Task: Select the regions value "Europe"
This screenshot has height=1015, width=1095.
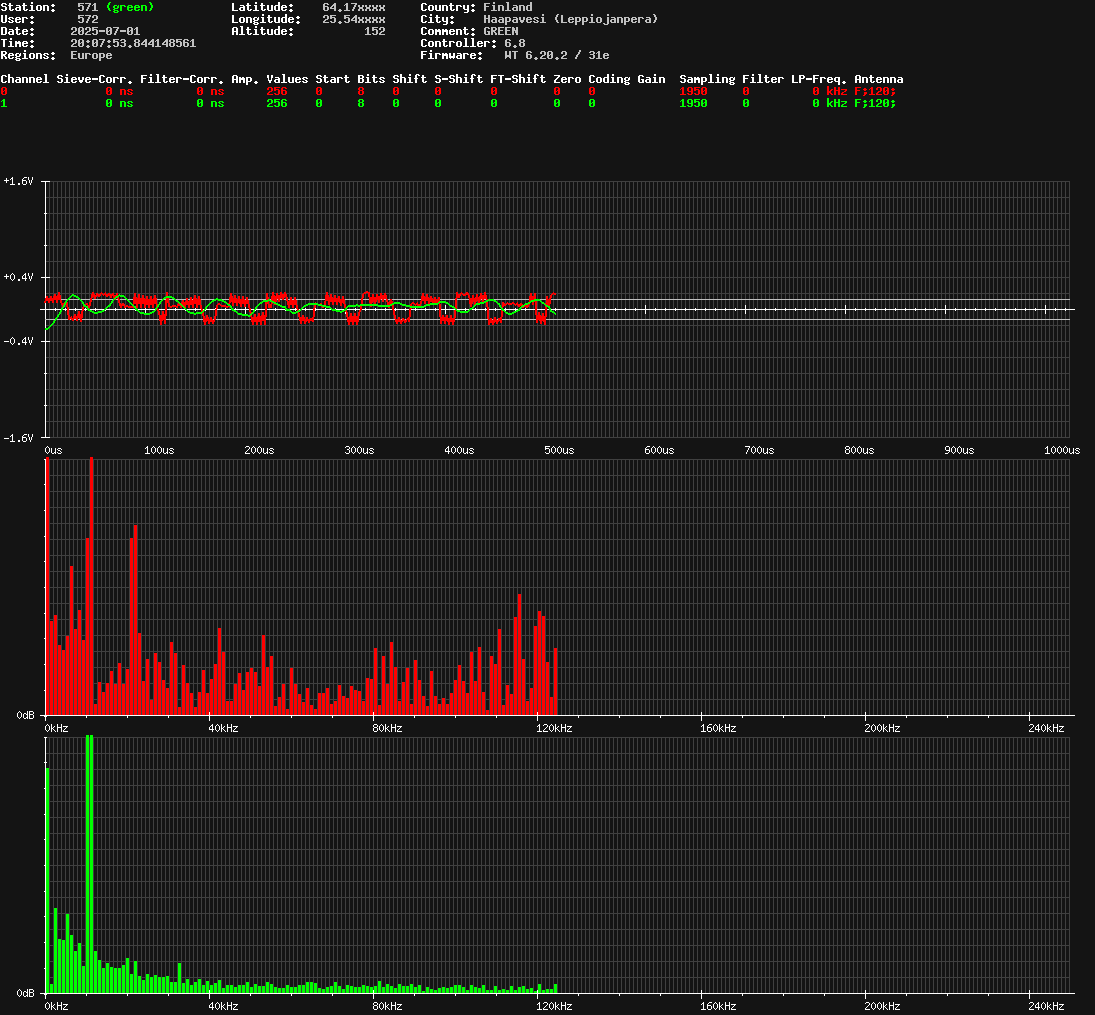Action: (91, 54)
